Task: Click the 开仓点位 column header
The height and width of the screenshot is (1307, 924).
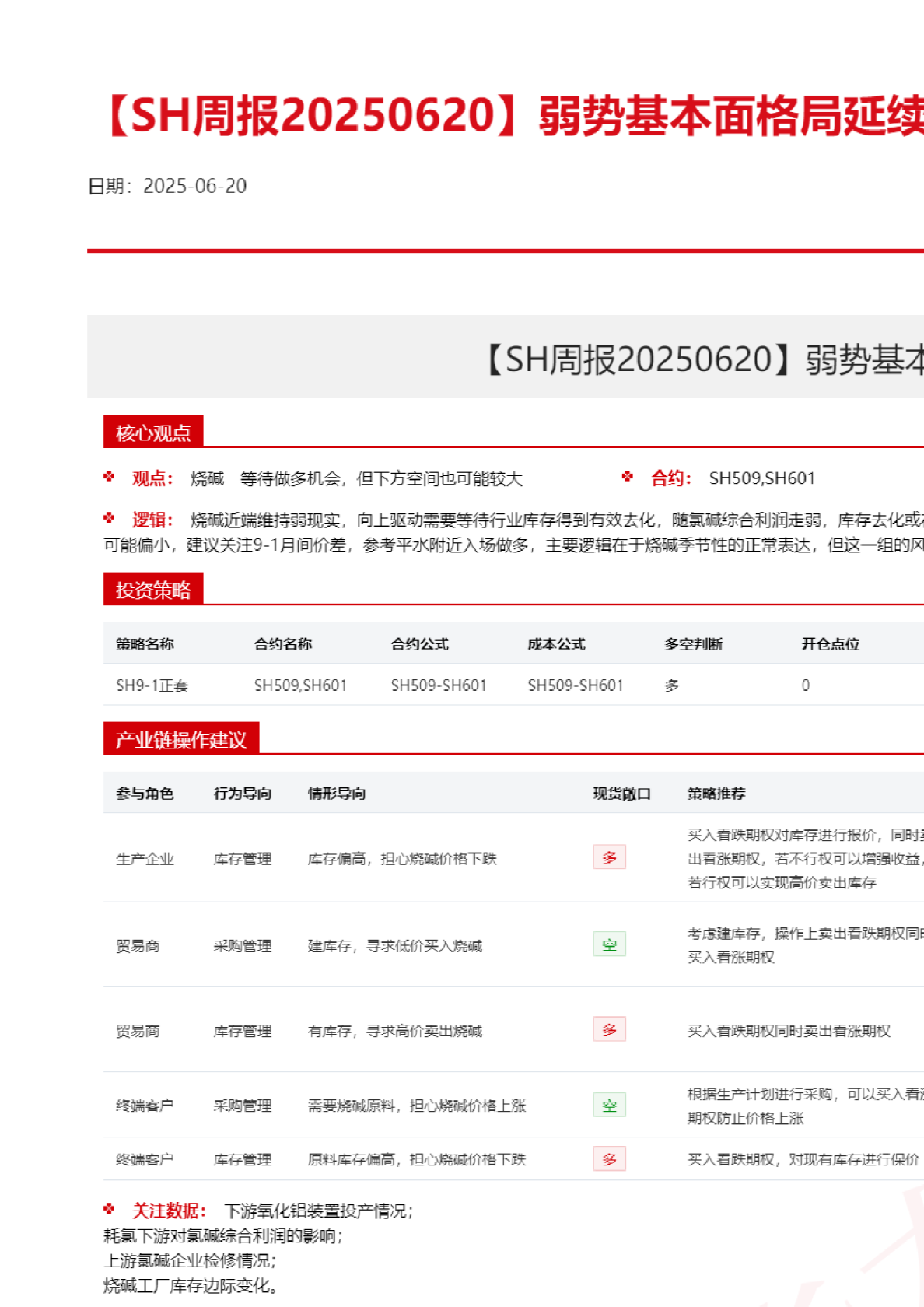Action: (830, 644)
